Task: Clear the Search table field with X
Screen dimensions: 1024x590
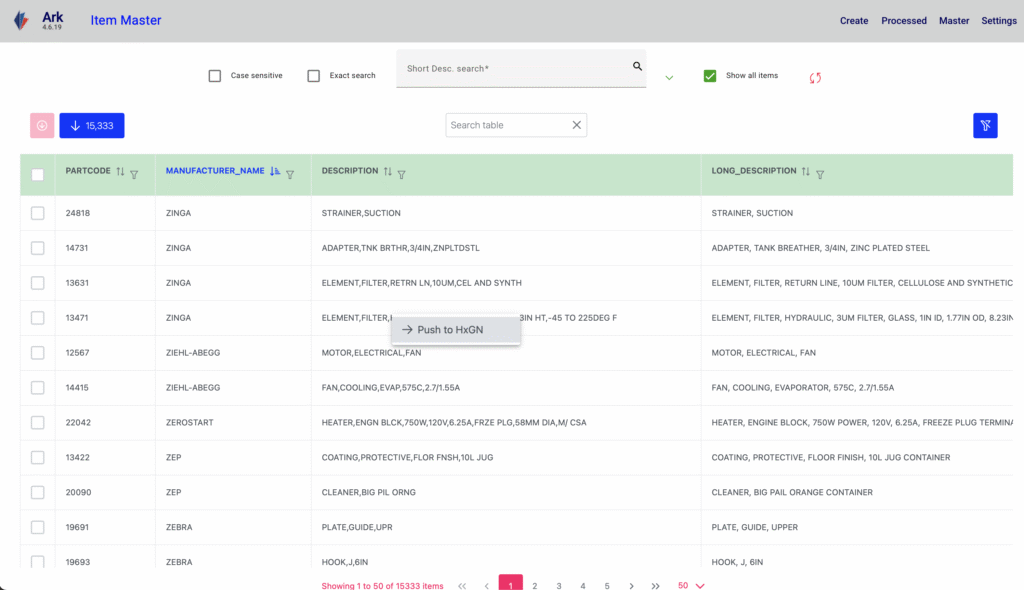Action: click(x=576, y=125)
